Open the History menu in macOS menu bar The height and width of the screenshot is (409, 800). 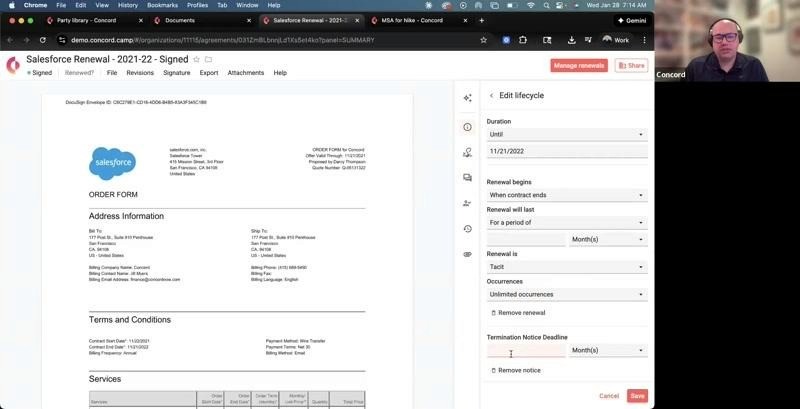tap(128, 5)
